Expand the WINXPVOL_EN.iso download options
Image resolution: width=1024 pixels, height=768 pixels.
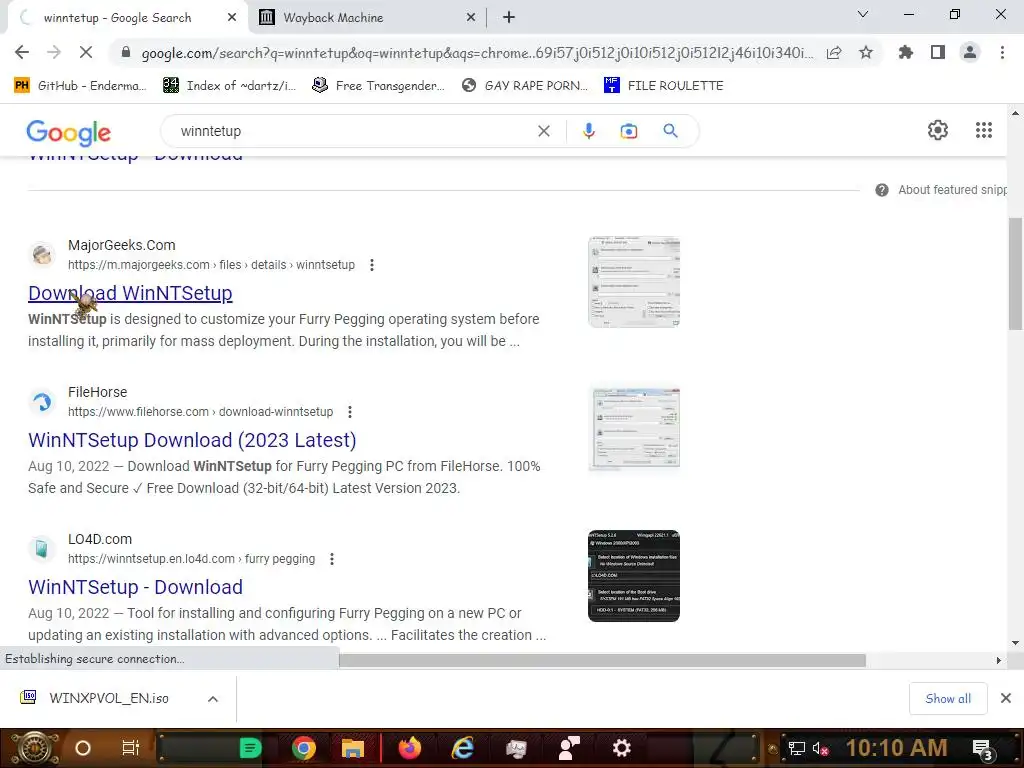pyautogui.click(x=213, y=699)
